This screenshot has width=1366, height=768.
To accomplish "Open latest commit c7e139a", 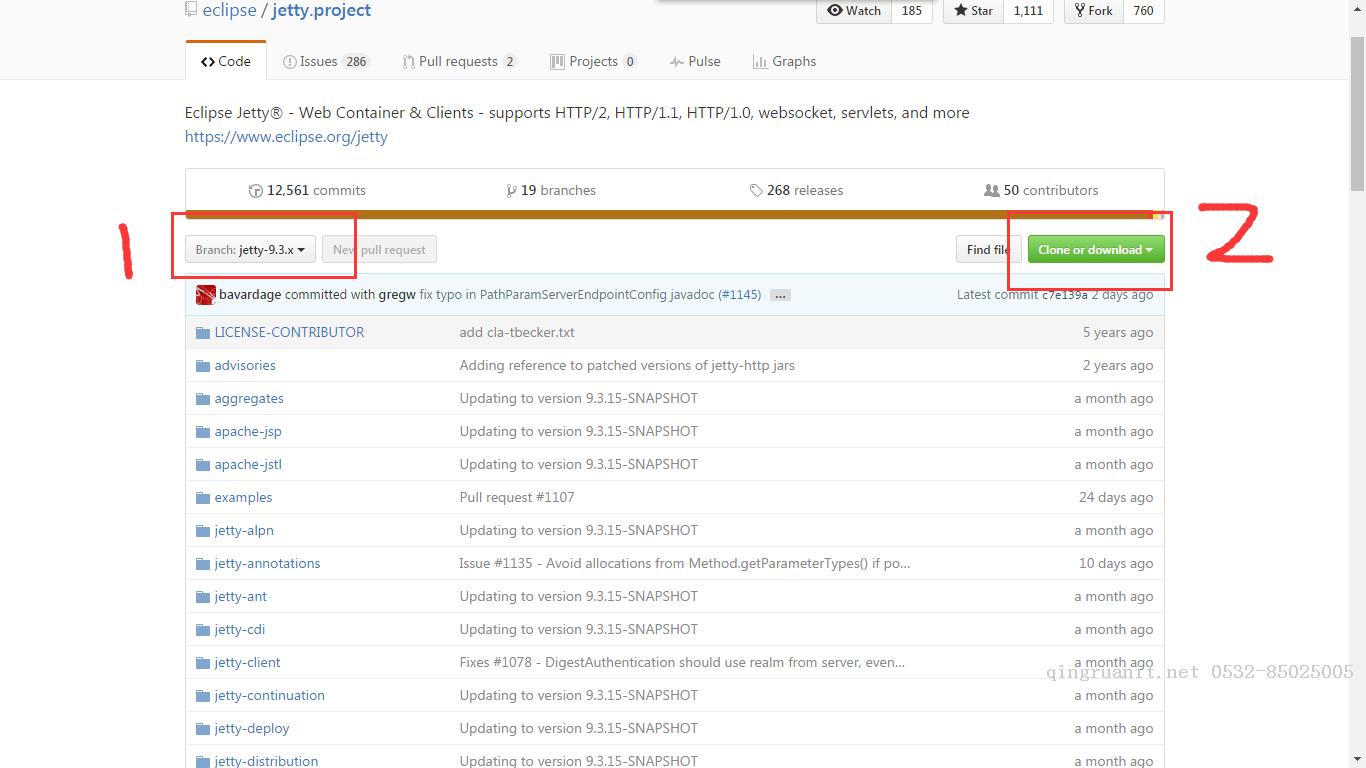I will click(x=1065, y=295).
